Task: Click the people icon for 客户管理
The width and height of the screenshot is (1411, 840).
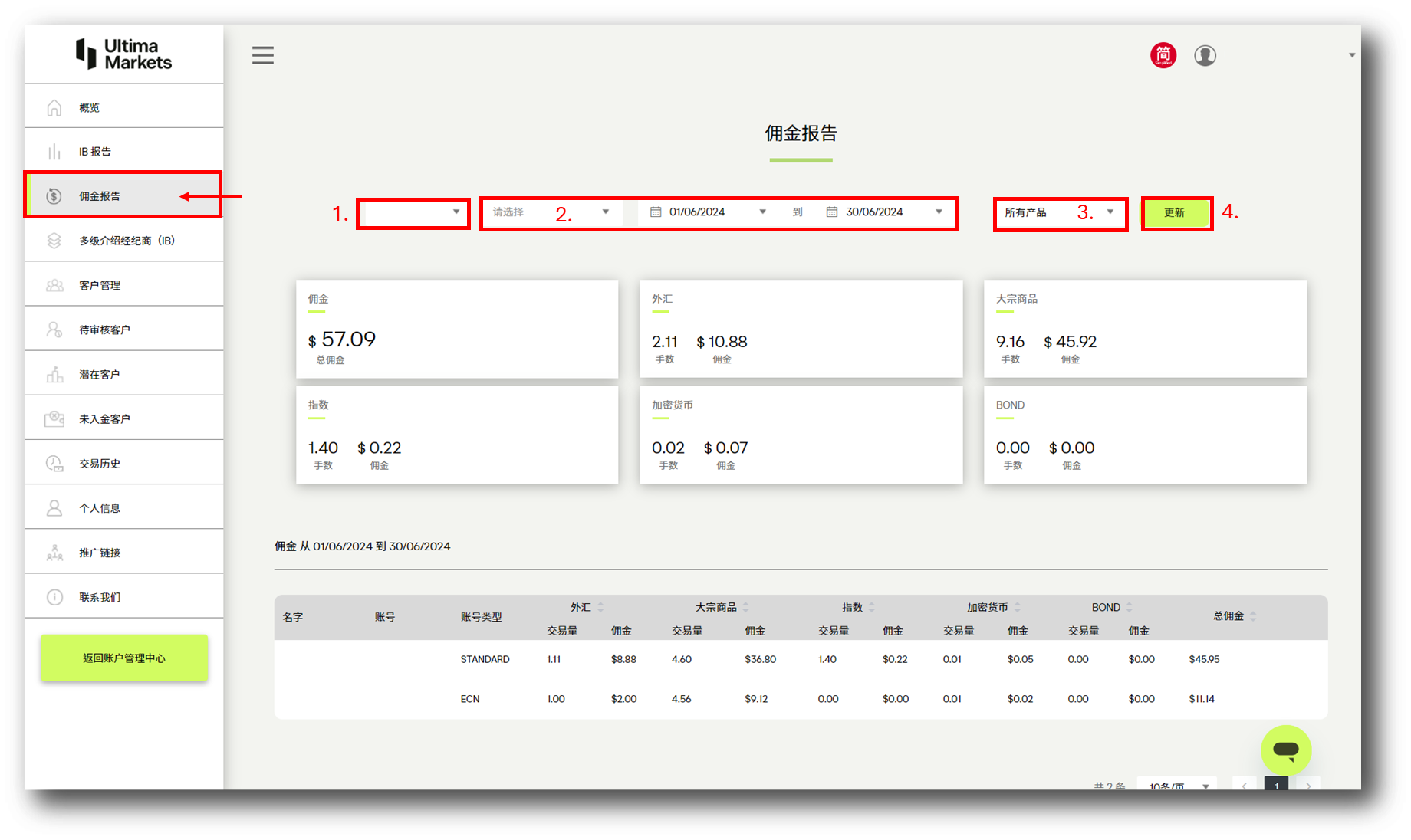Action: click(x=54, y=285)
